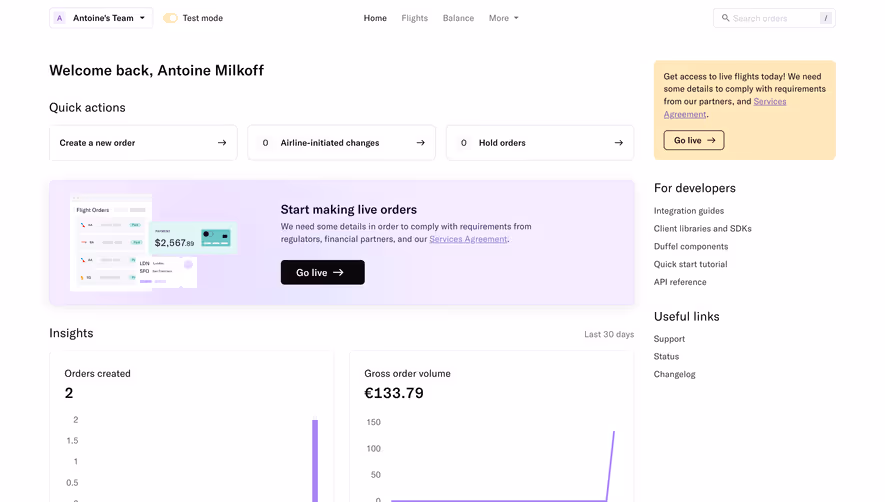Click Create a new order card
The height and width of the screenshot is (502, 885).
tap(143, 143)
